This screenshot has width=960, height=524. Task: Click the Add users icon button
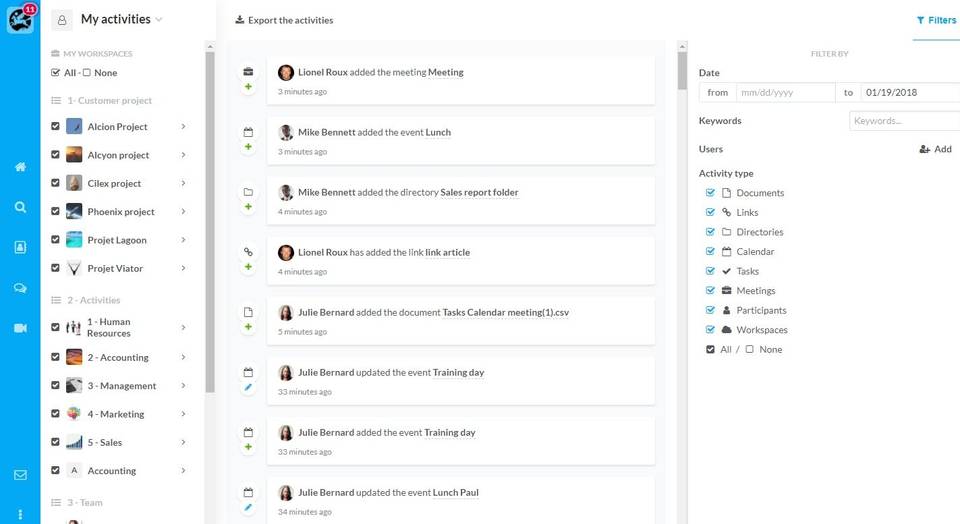point(935,149)
